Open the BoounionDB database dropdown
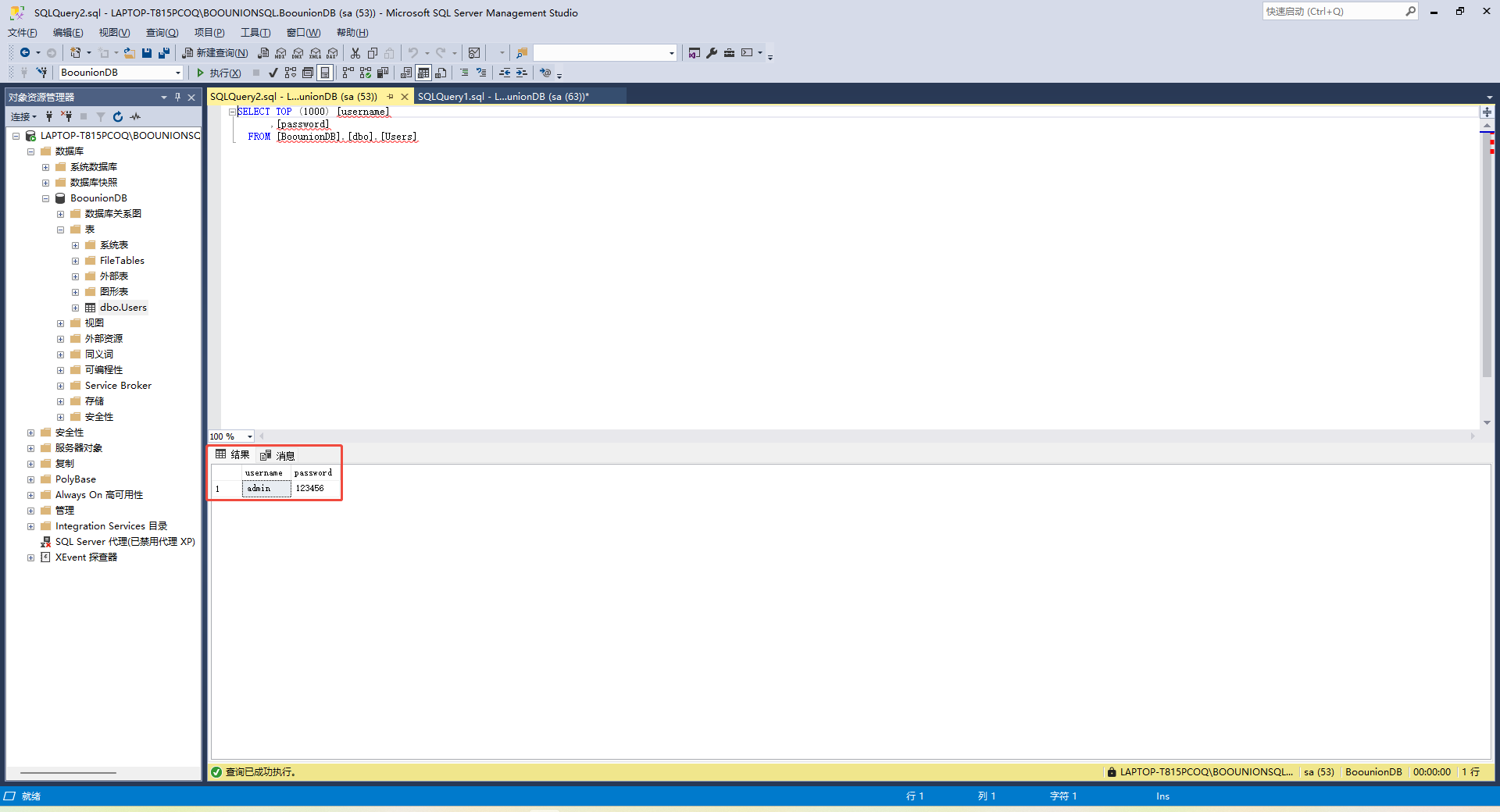The width and height of the screenshot is (1500, 812). [x=178, y=73]
